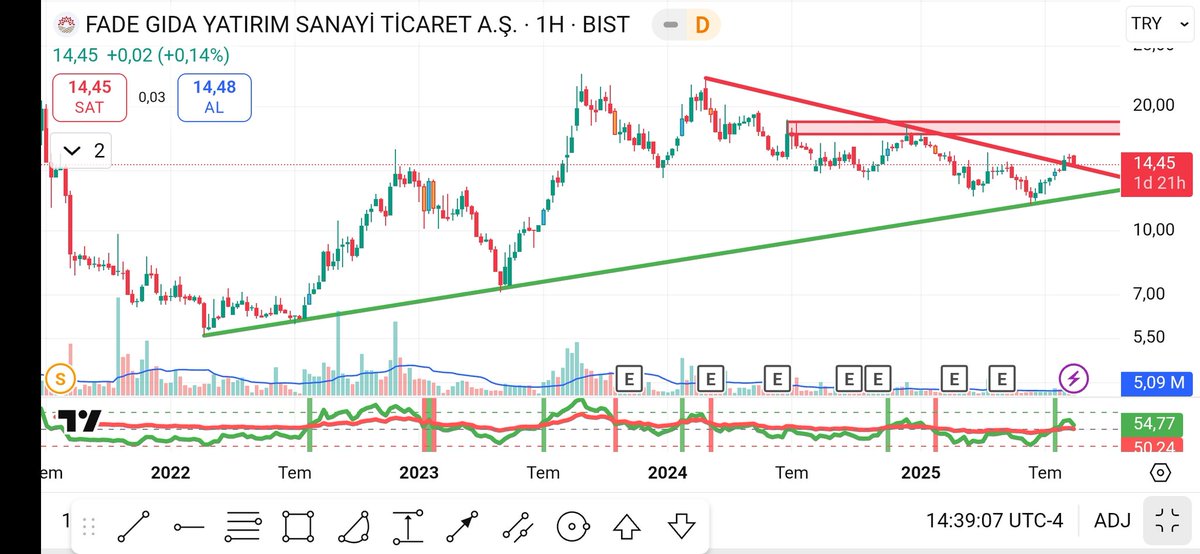Select the Price Range measure tool

[x=407, y=525]
